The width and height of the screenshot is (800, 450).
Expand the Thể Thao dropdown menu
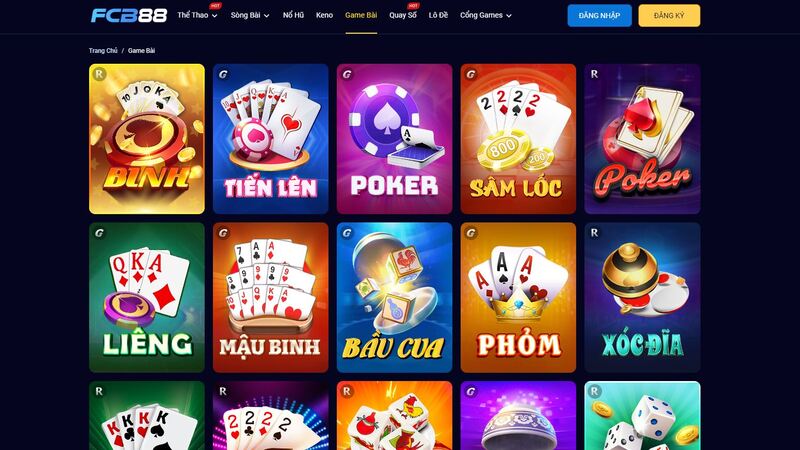pos(197,15)
